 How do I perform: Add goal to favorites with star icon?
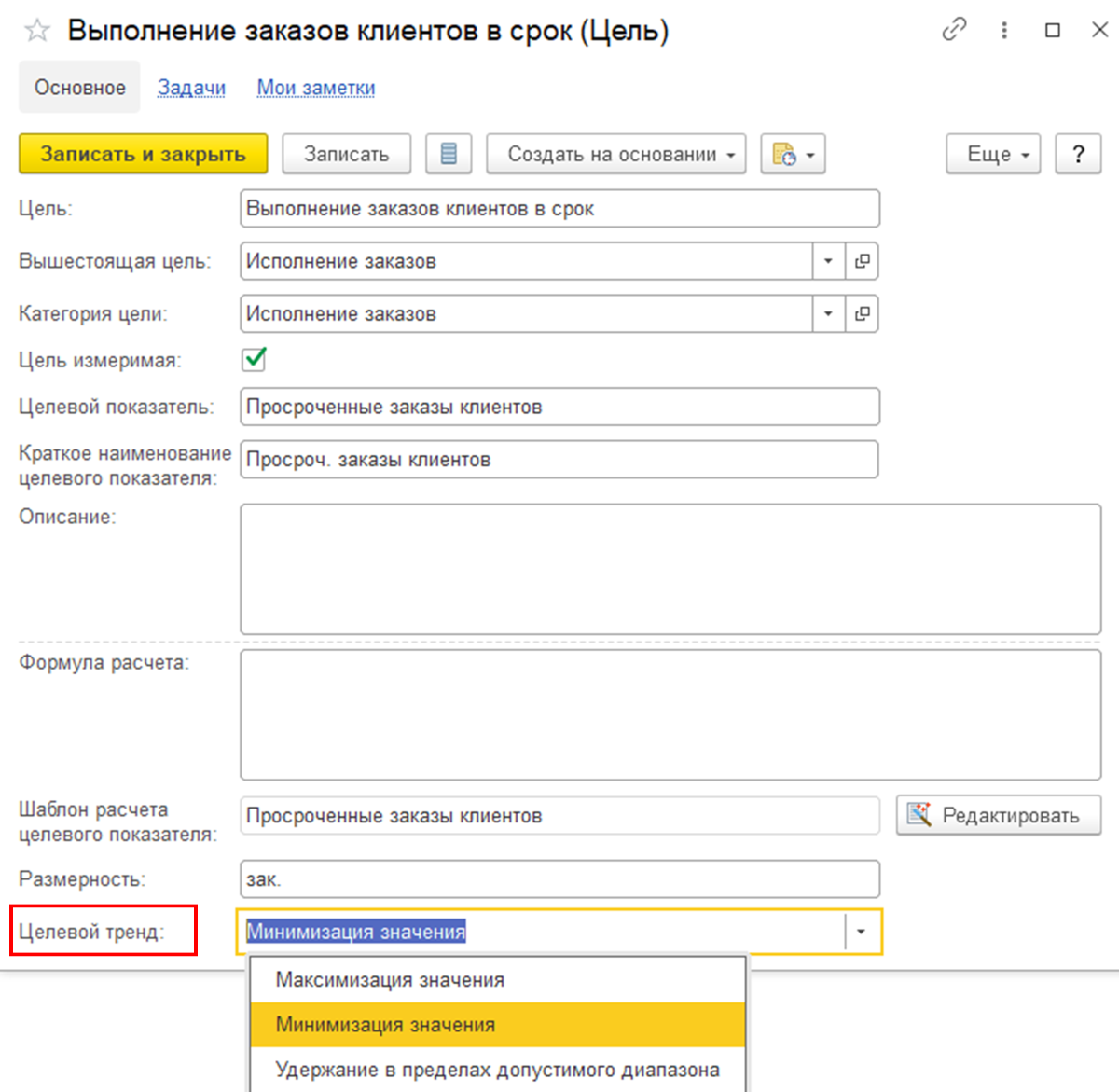click(37, 31)
